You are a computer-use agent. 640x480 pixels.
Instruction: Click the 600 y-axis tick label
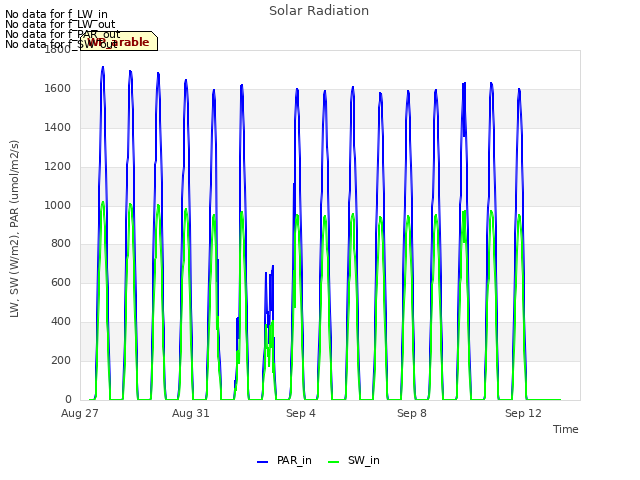pos(61,282)
